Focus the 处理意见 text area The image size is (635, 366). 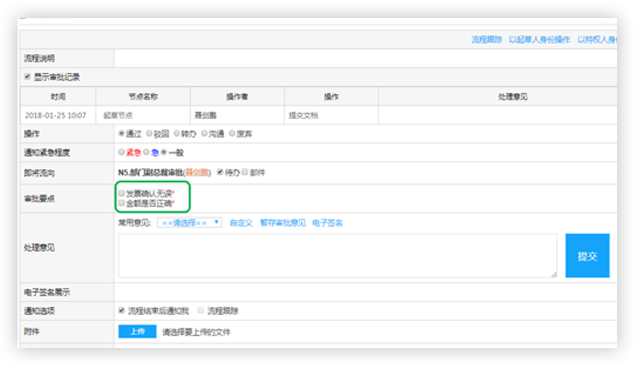click(338, 255)
